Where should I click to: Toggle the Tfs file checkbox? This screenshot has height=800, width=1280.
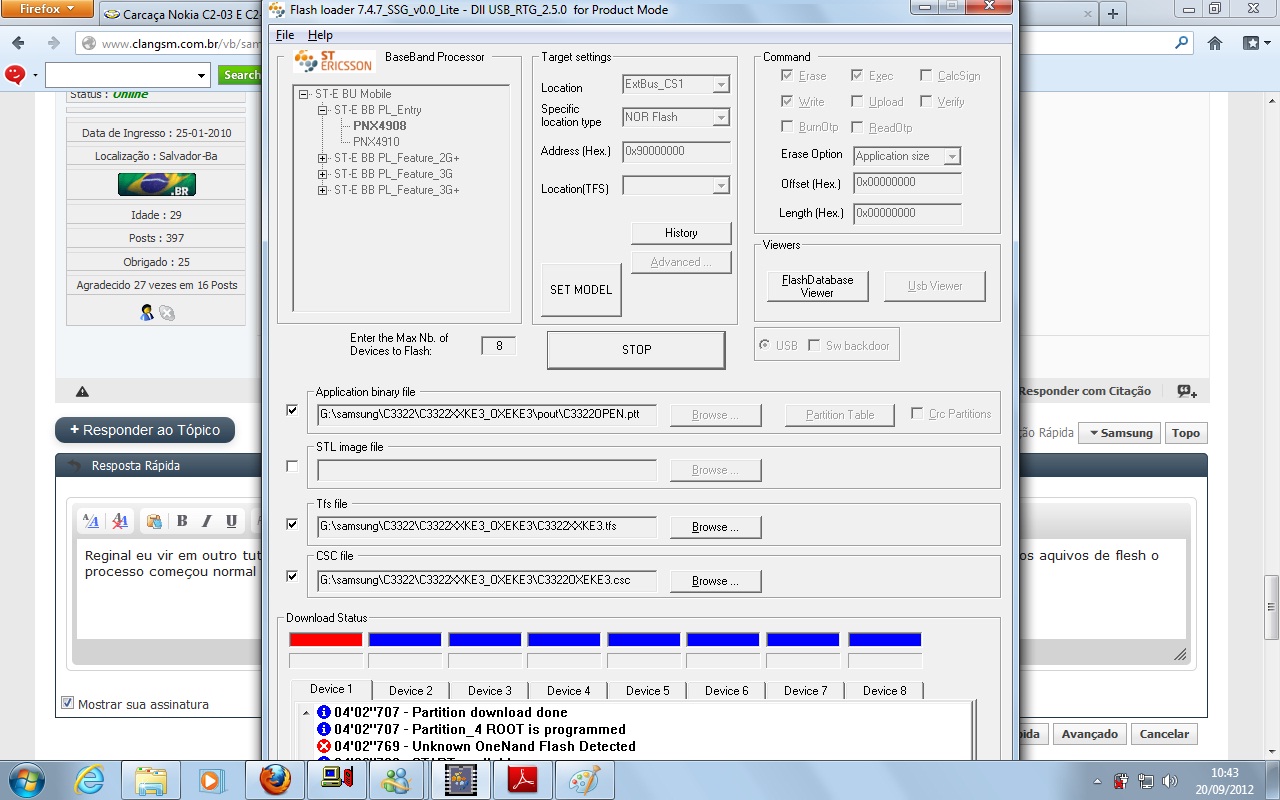[292, 523]
